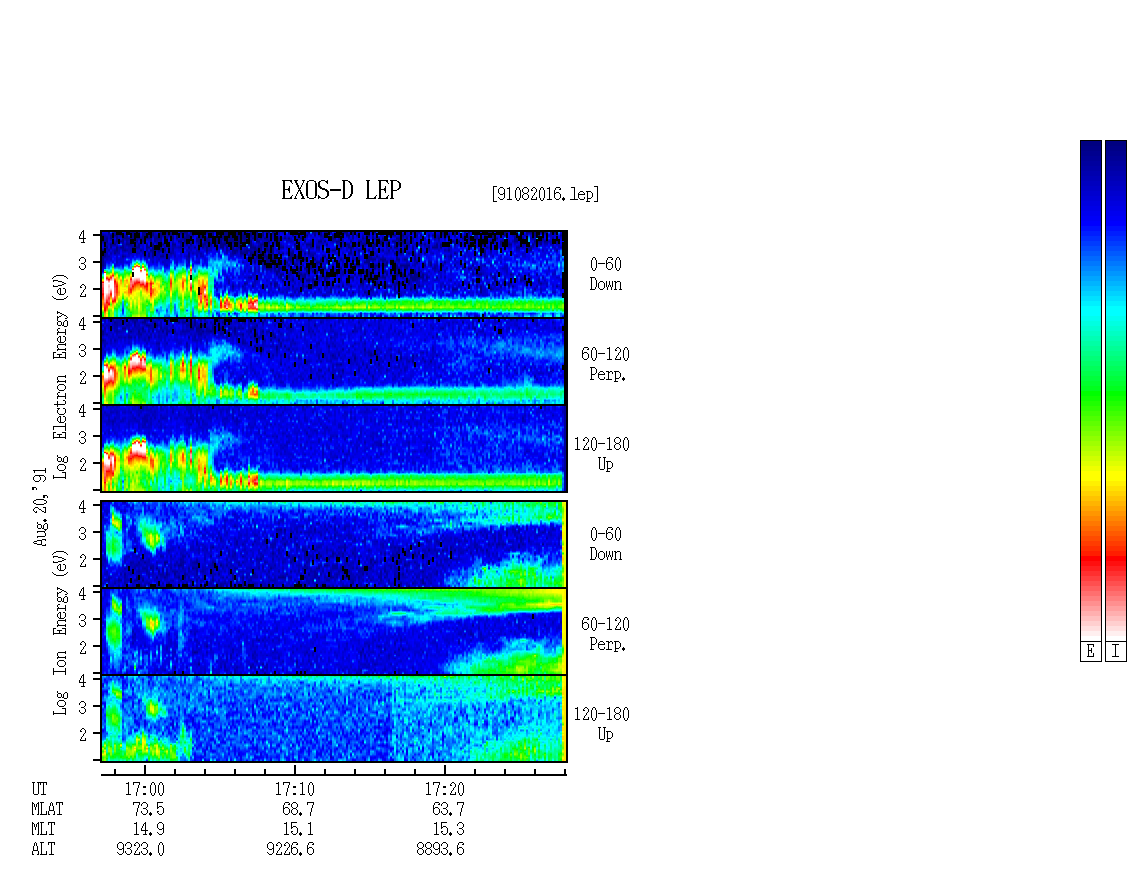Click the ion 60-120 Perp. pitch angle label
The image size is (1130, 875).
click(605, 634)
